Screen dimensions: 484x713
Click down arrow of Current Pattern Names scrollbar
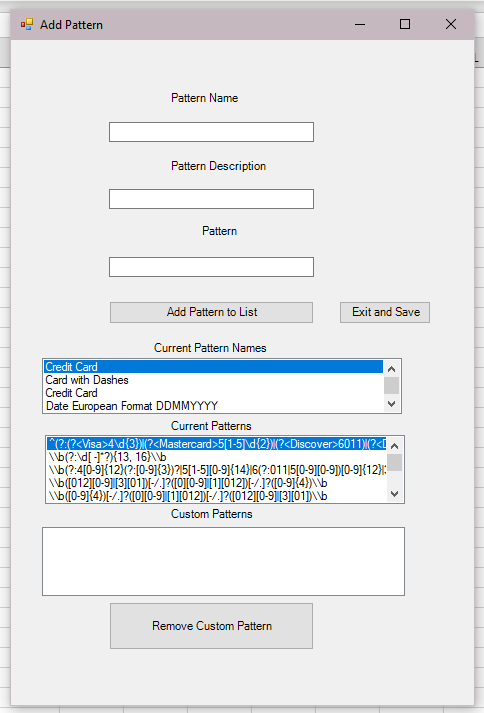pos(392,404)
